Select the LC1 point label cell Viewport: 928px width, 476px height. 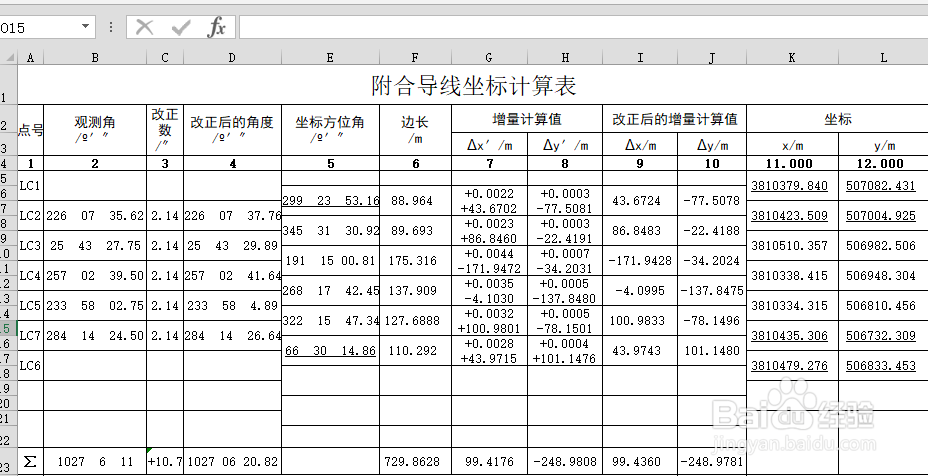[x=31, y=185]
